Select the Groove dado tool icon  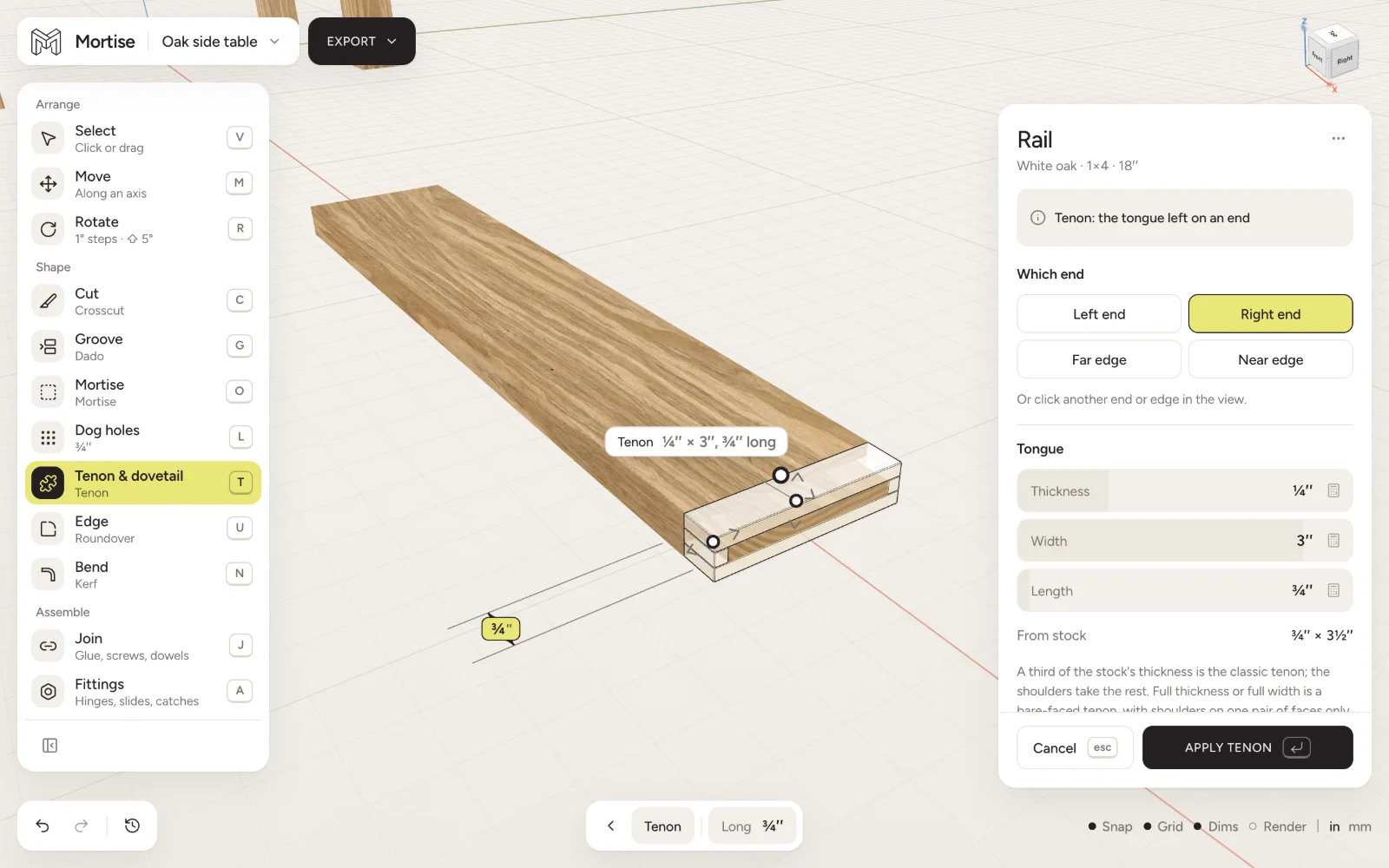pyautogui.click(x=49, y=346)
